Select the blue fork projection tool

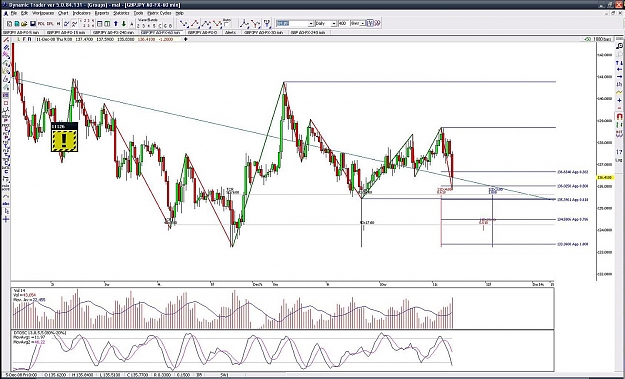pyautogui.click(x=244, y=24)
